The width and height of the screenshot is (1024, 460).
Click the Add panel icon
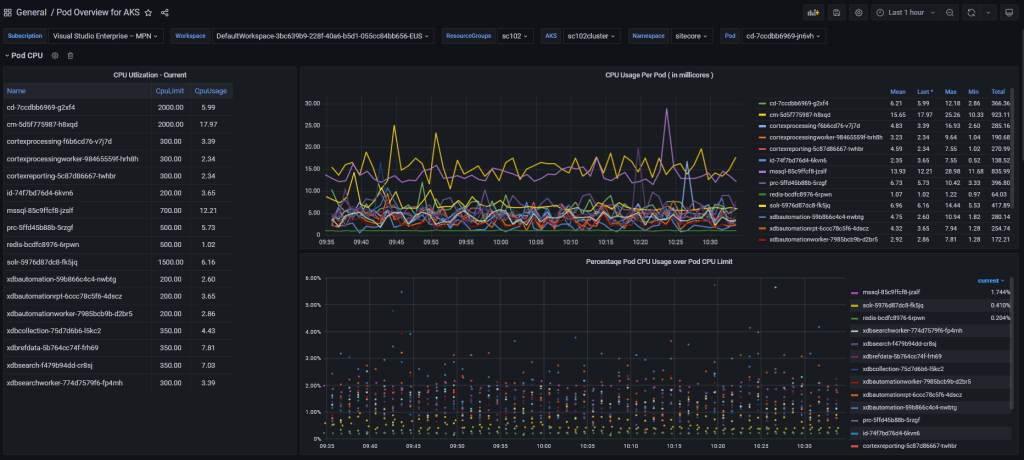[812, 12]
